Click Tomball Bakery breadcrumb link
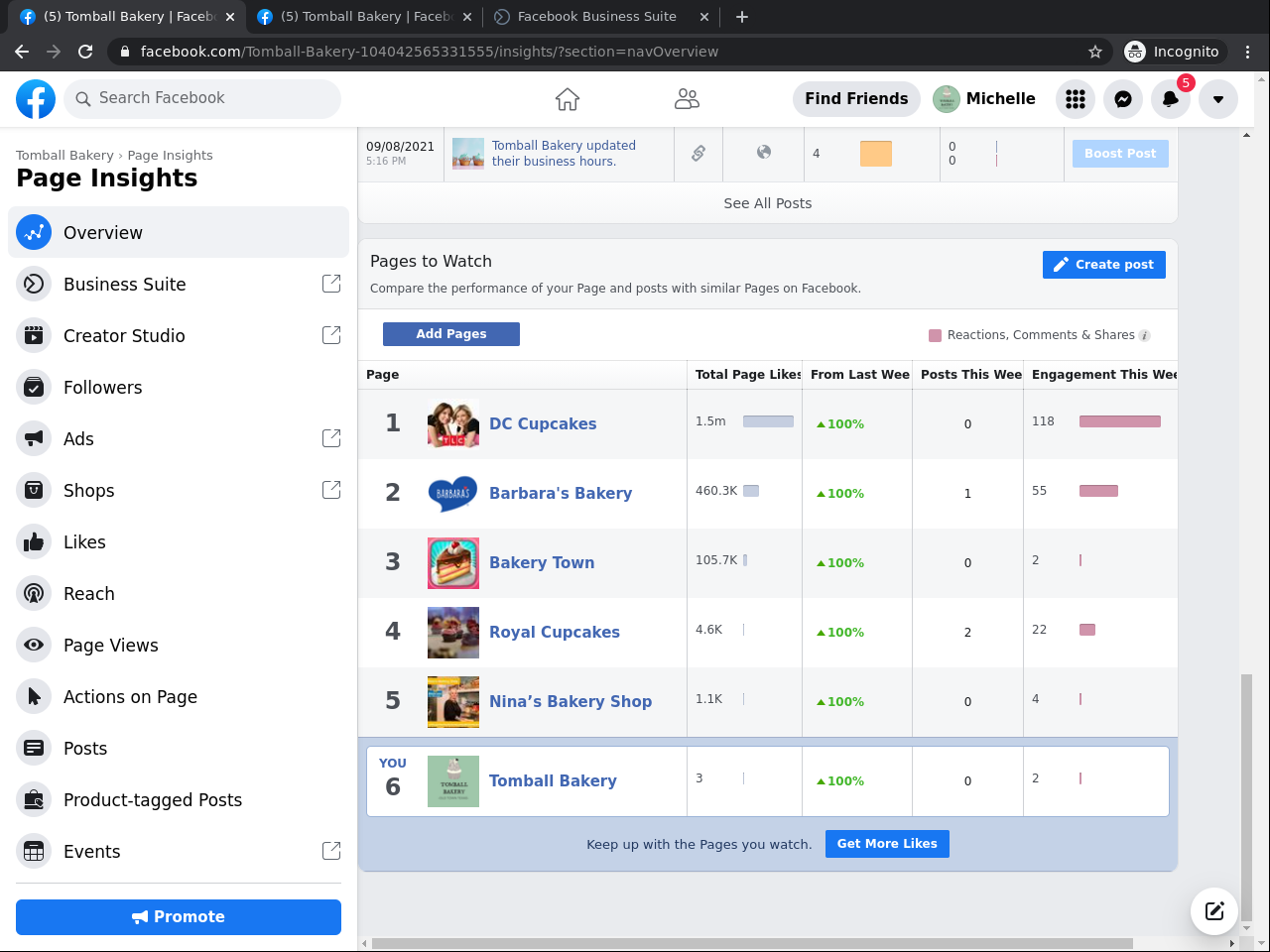 64,155
